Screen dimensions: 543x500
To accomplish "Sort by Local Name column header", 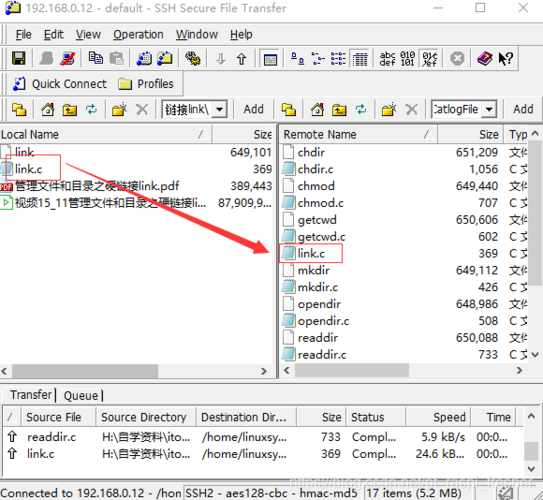I will 105,134.
